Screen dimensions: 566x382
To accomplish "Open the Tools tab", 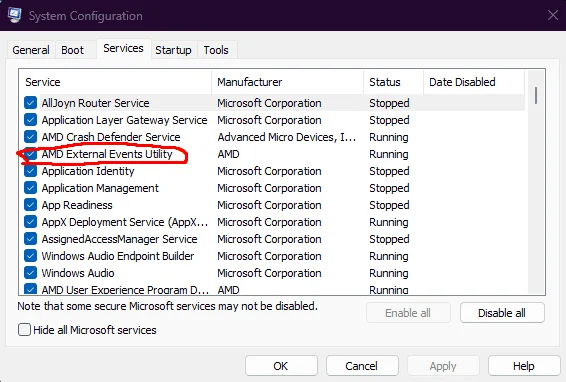I will (216, 50).
